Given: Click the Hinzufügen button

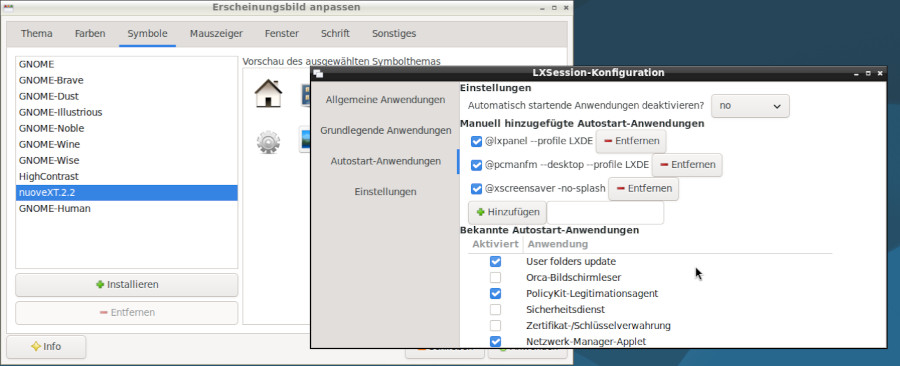Looking at the screenshot, I should [507, 212].
